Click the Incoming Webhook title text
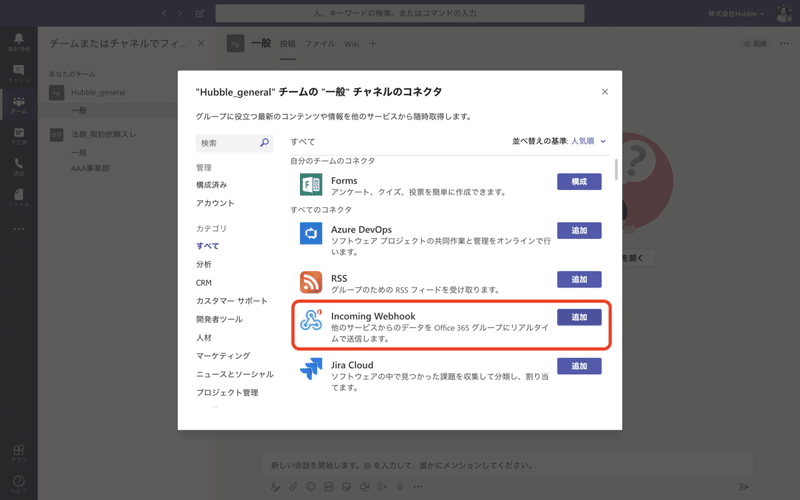800x500 pixels. tap(373, 316)
